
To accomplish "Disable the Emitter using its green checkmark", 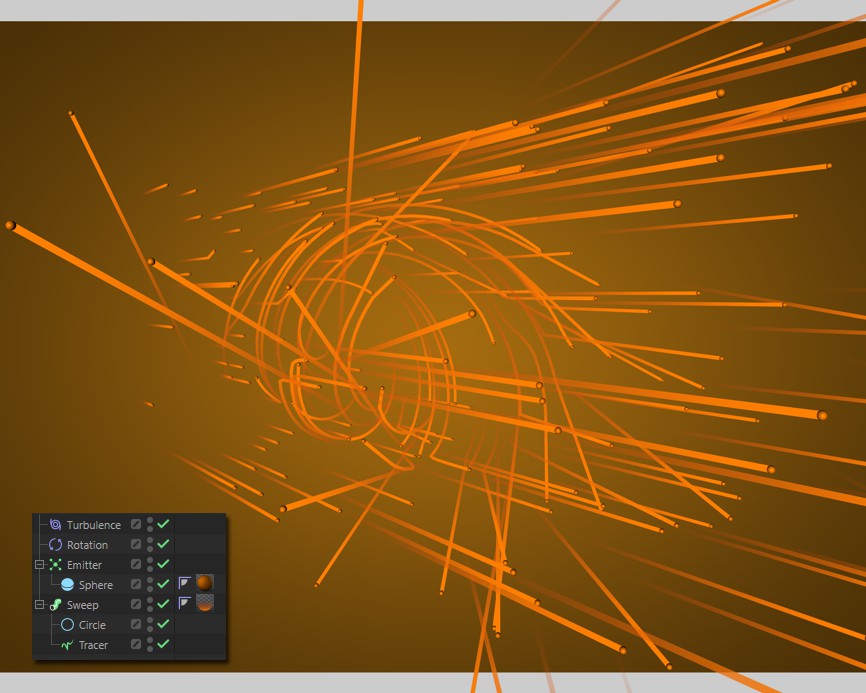I will 163,564.
